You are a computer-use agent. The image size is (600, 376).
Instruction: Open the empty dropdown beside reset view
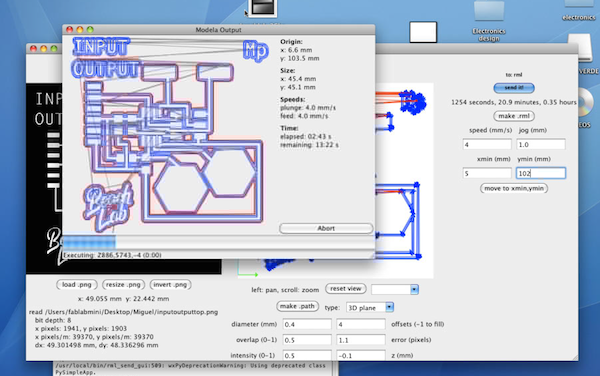(395, 290)
